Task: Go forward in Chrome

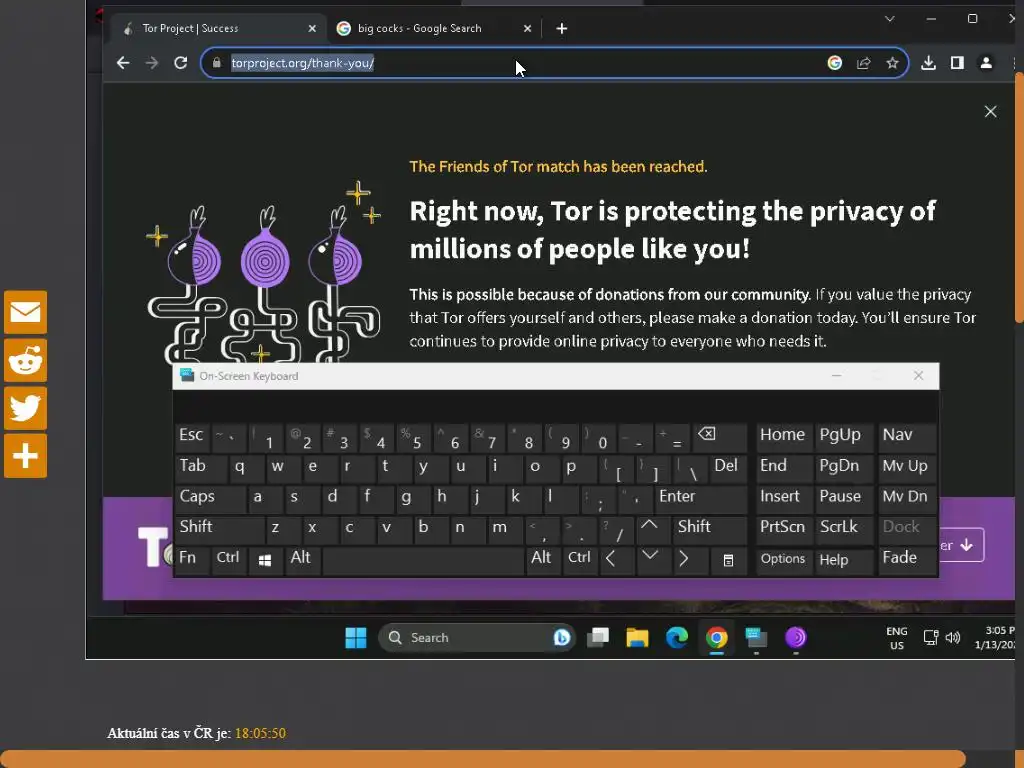Action: pos(152,63)
